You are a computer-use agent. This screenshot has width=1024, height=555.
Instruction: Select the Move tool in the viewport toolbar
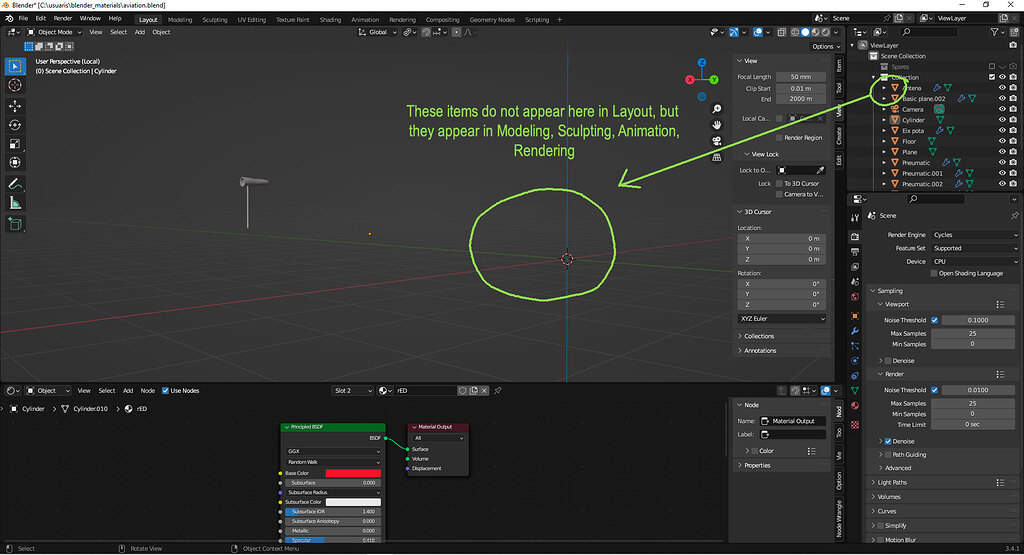(15, 105)
